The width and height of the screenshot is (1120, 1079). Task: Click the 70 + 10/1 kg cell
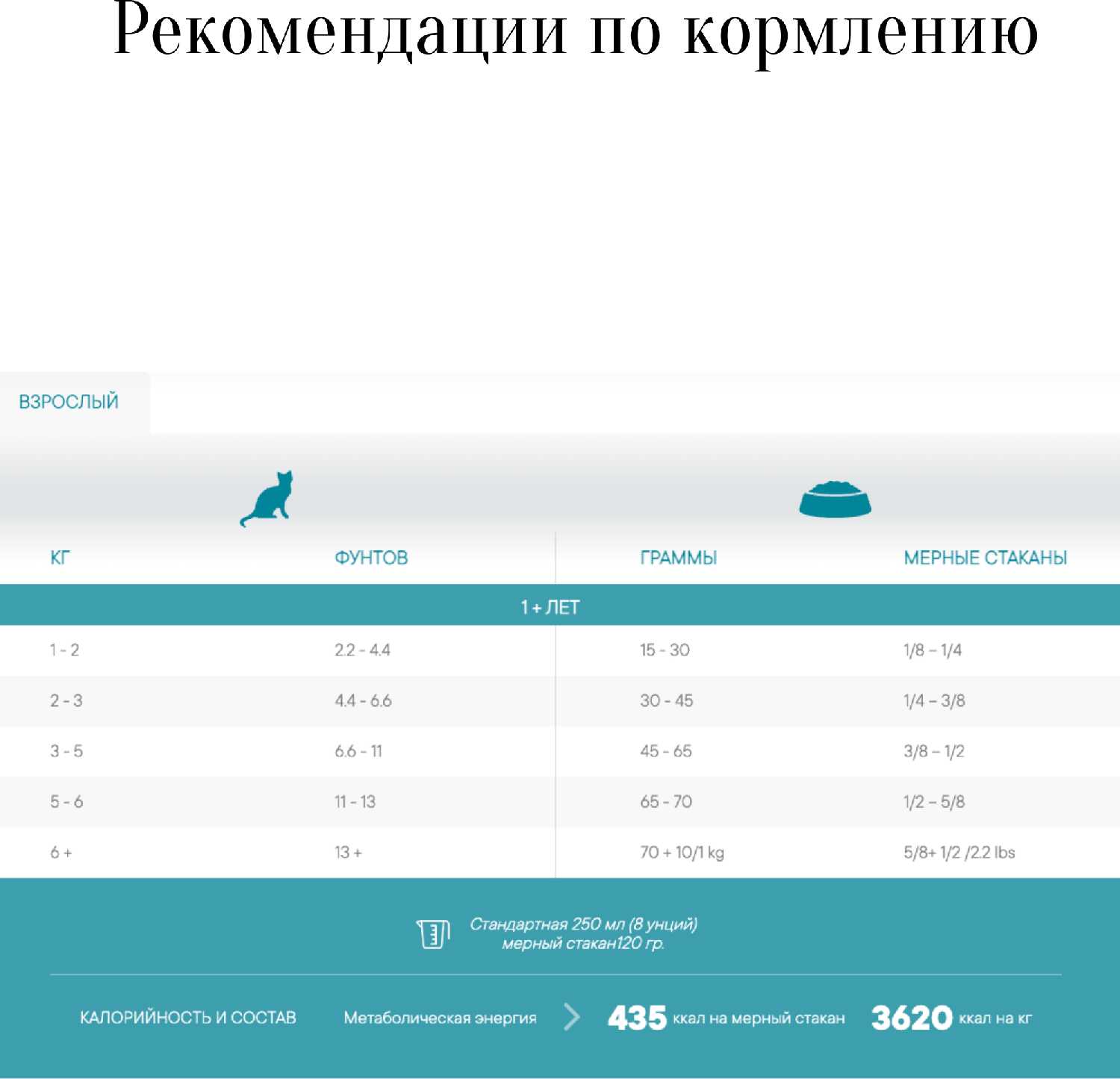(682, 852)
